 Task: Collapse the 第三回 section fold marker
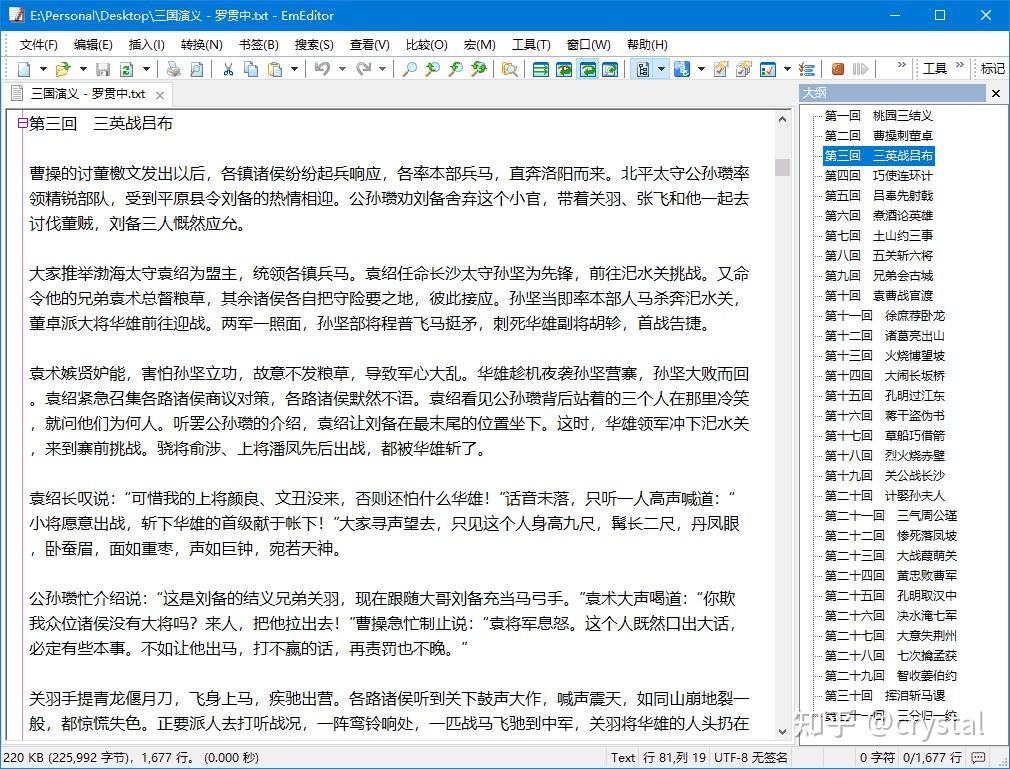[x=22, y=123]
